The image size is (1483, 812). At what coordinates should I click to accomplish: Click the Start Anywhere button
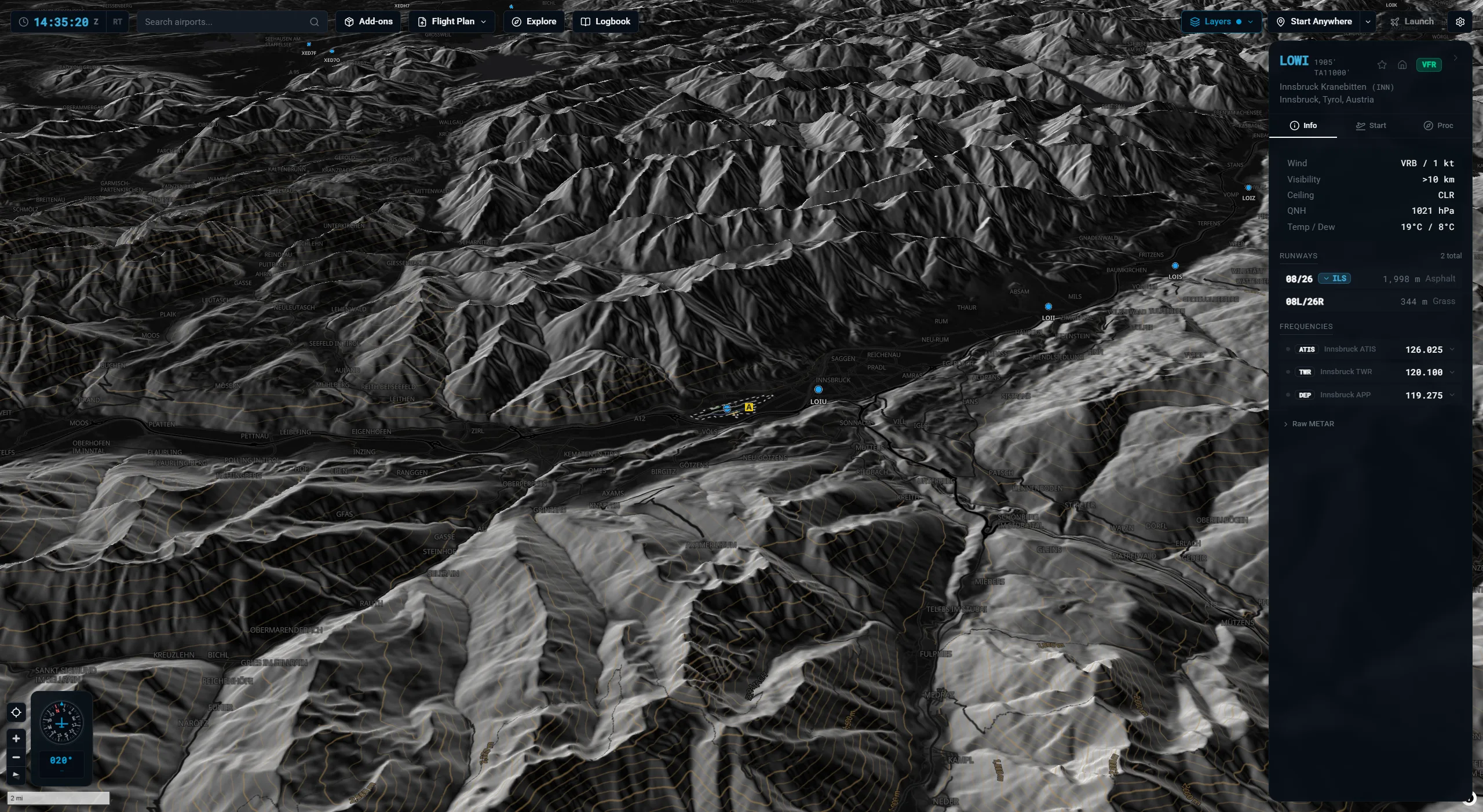(1314, 22)
